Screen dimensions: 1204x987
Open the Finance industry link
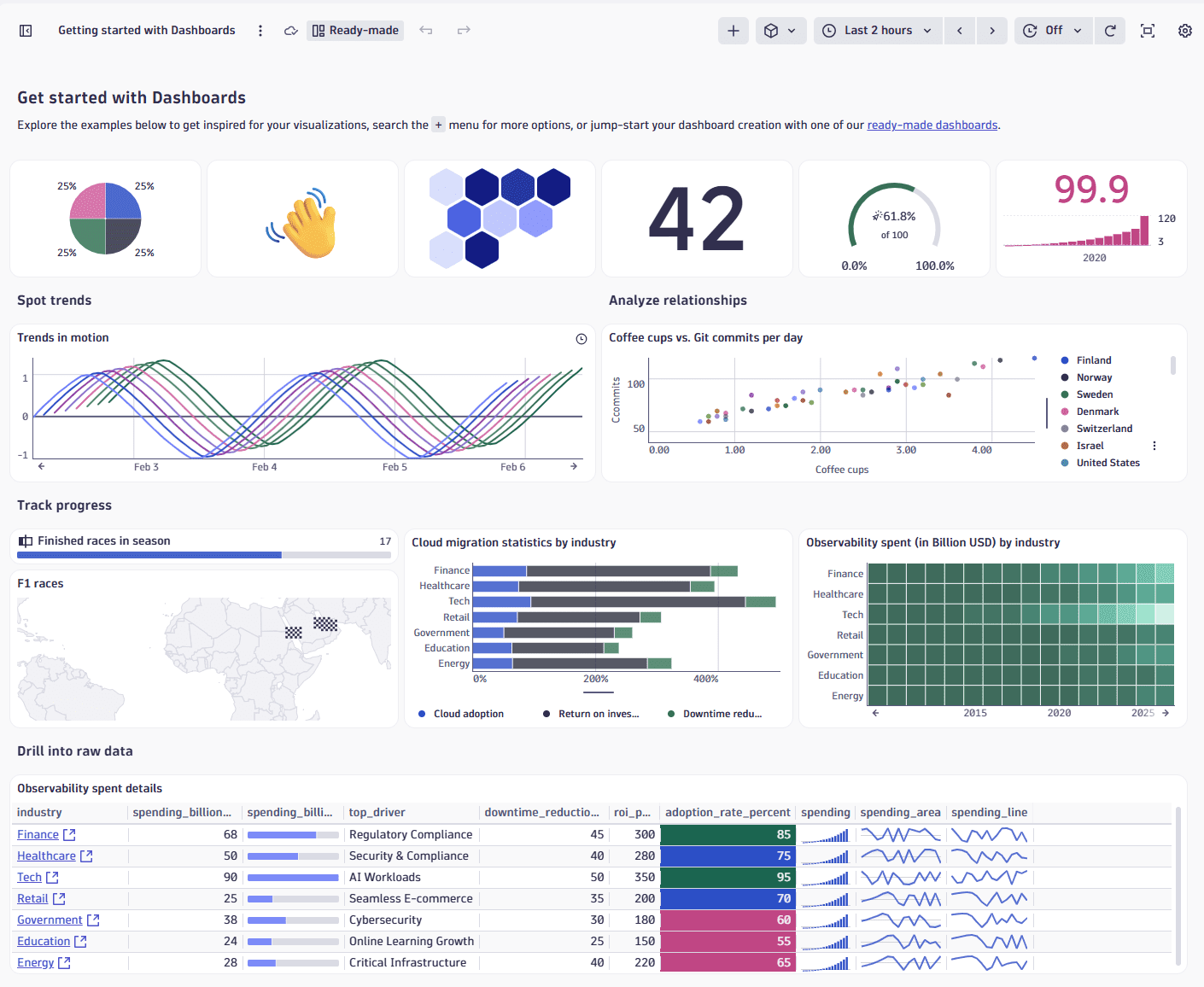pos(38,835)
